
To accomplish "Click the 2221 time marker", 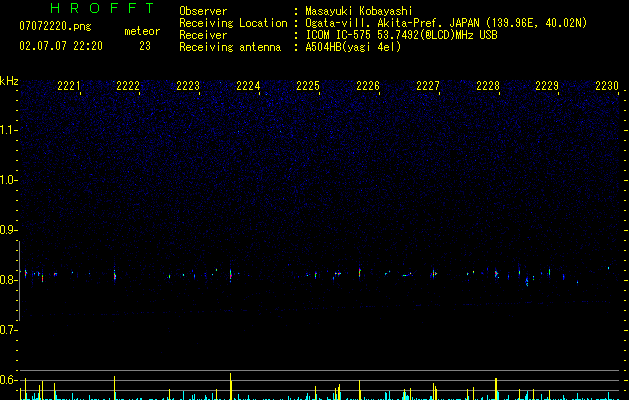I will (x=69, y=86).
